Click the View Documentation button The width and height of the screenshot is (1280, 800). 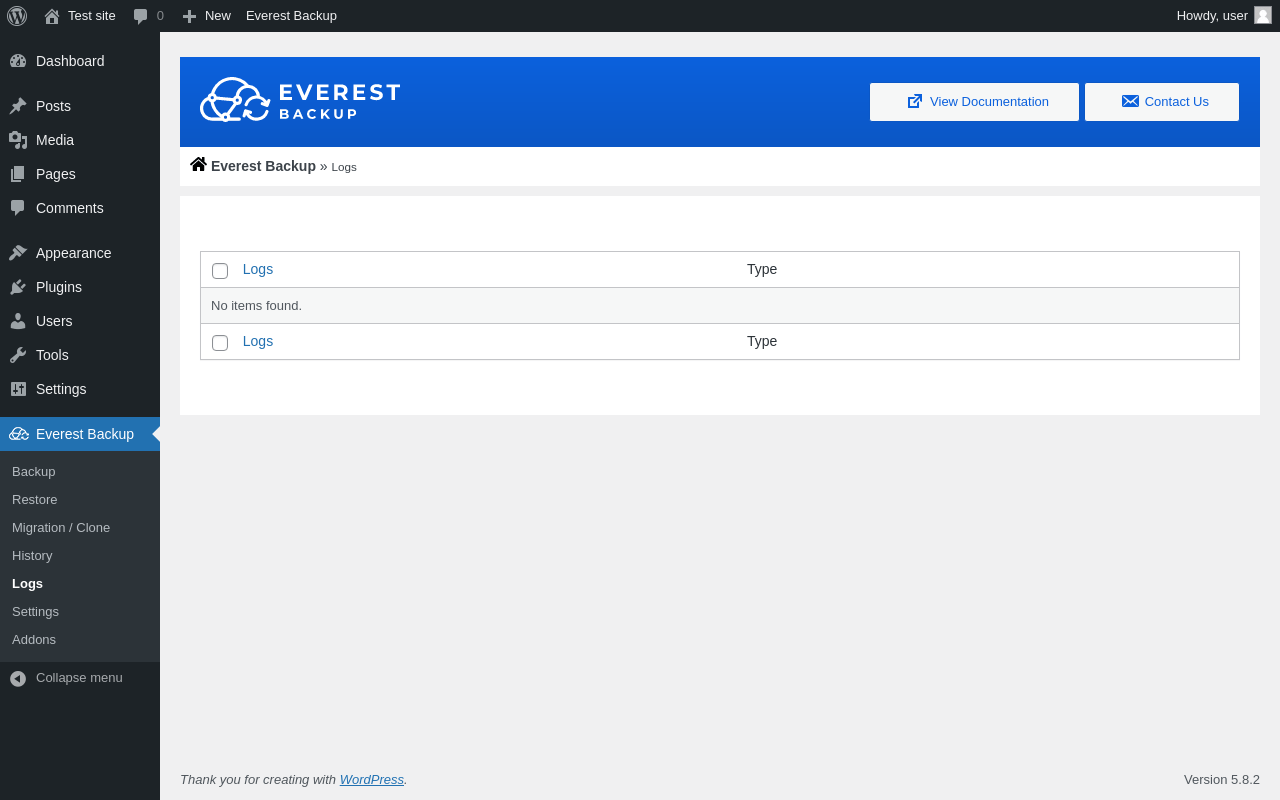click(974, 102)
